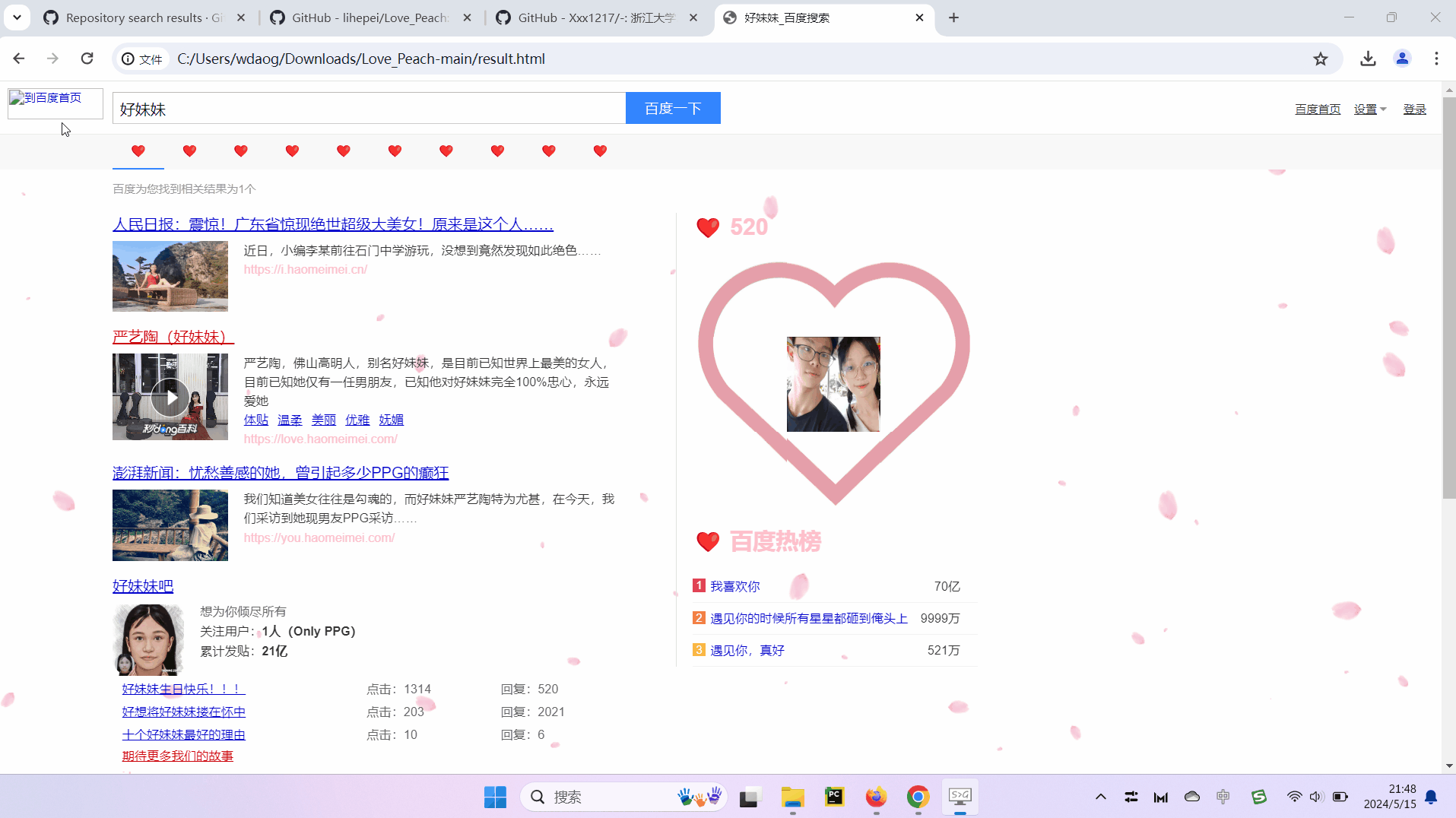
Task: Click the address bar URL text
Action: point(361,59)
